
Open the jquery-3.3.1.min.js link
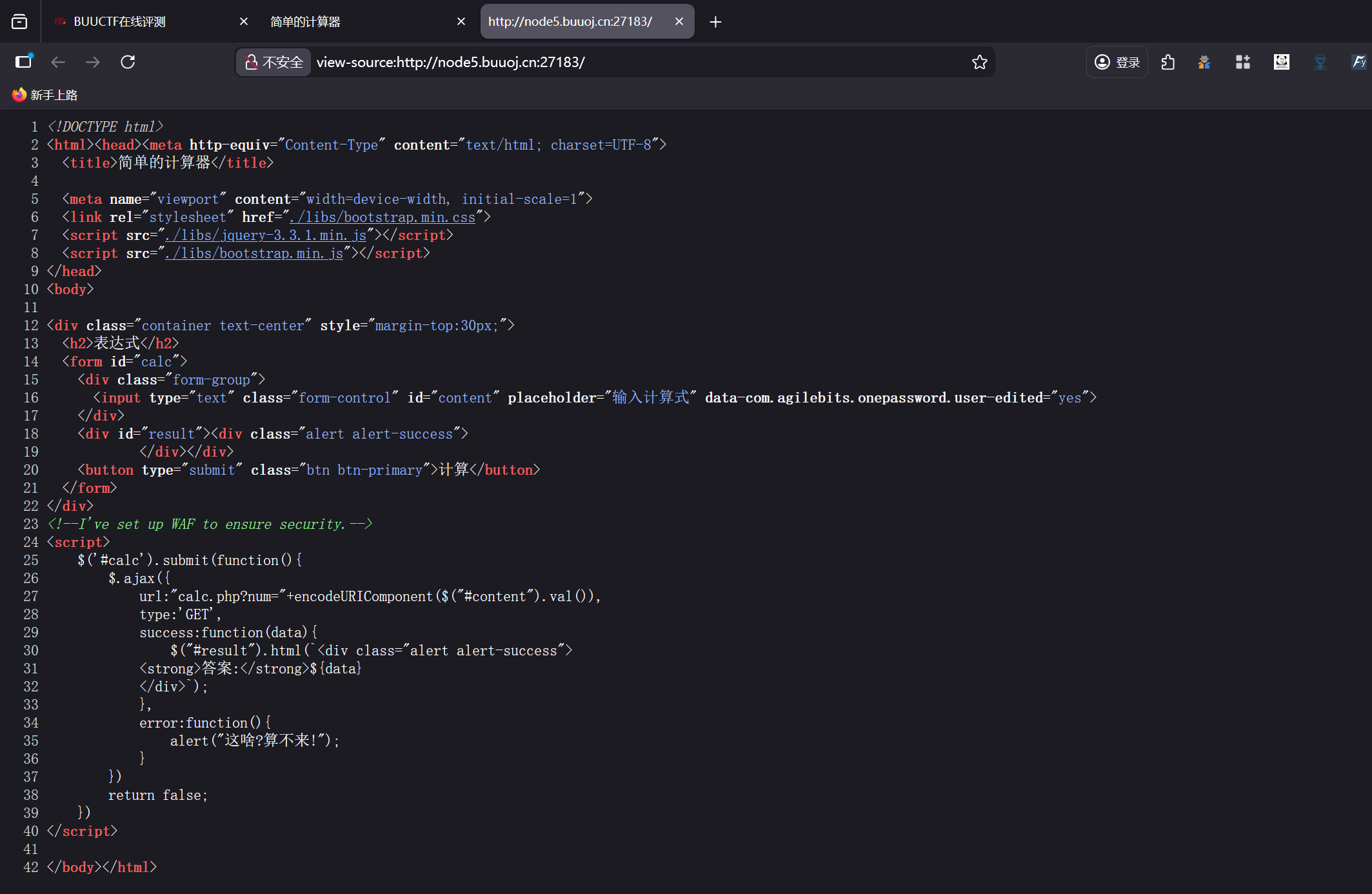266,235
